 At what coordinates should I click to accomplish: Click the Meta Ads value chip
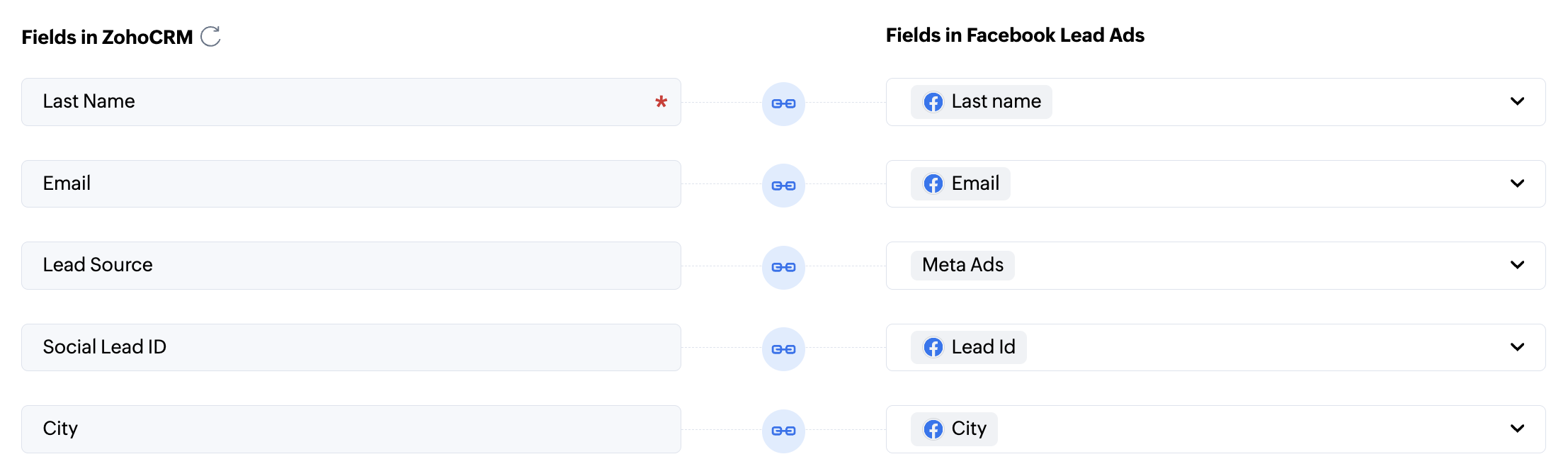[962, 265]
